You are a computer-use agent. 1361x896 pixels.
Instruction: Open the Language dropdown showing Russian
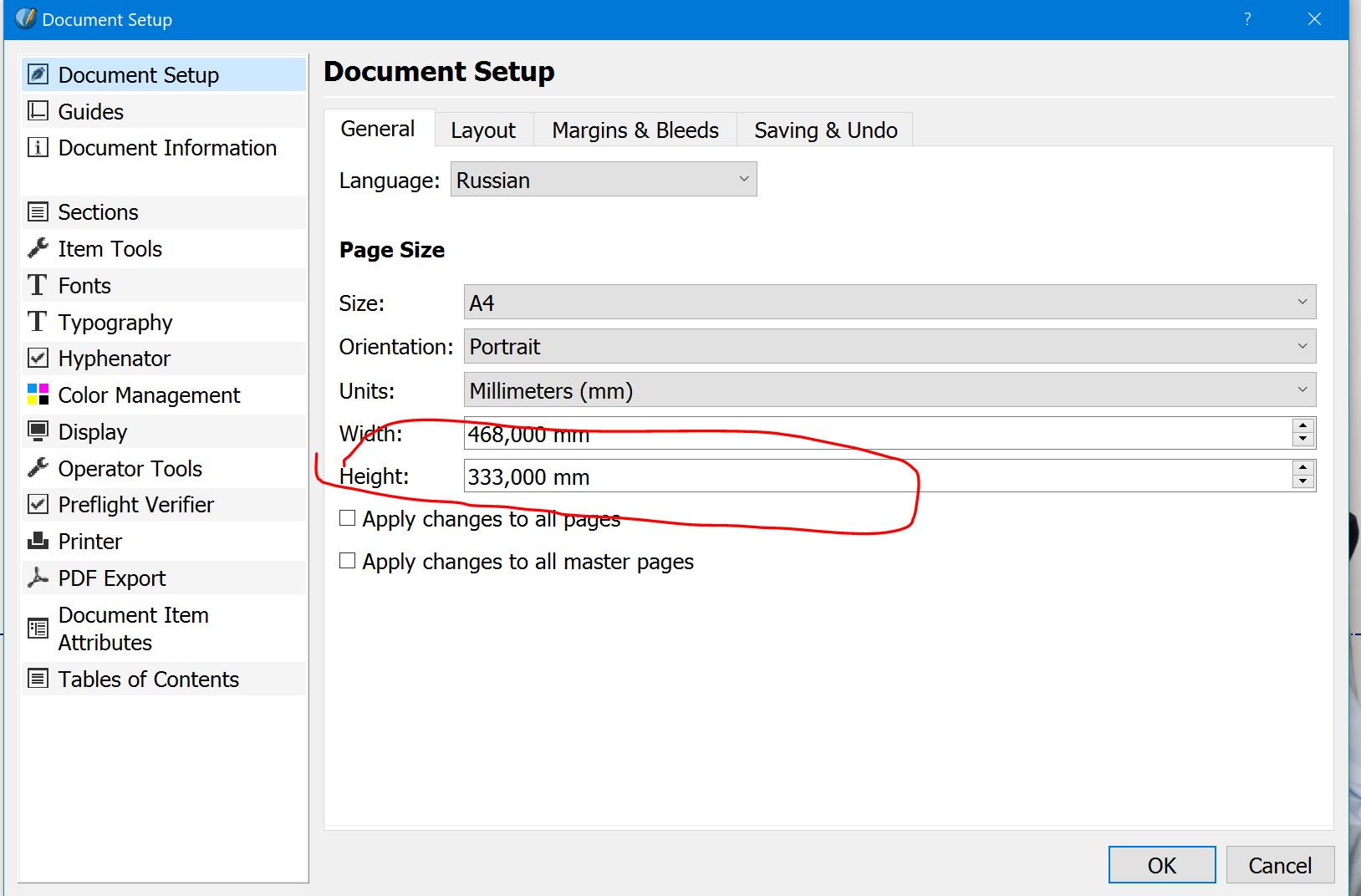coord(603,180)
